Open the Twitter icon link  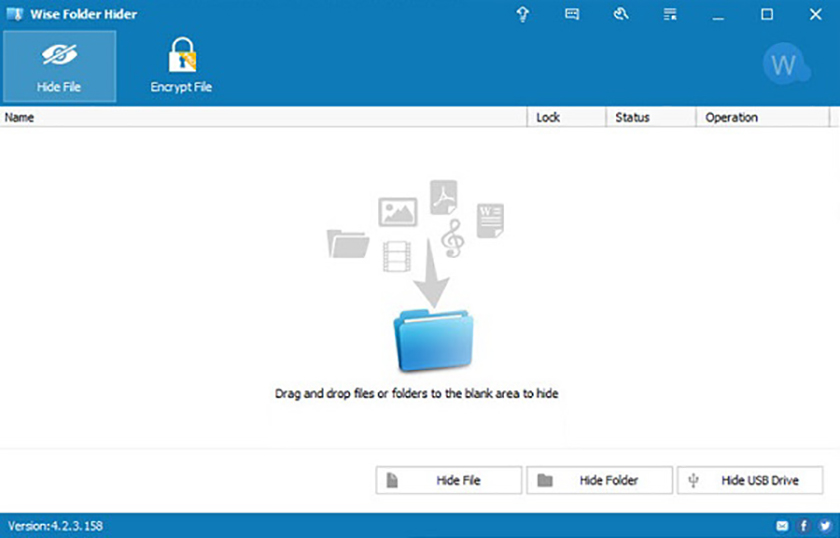pos(824,525)
